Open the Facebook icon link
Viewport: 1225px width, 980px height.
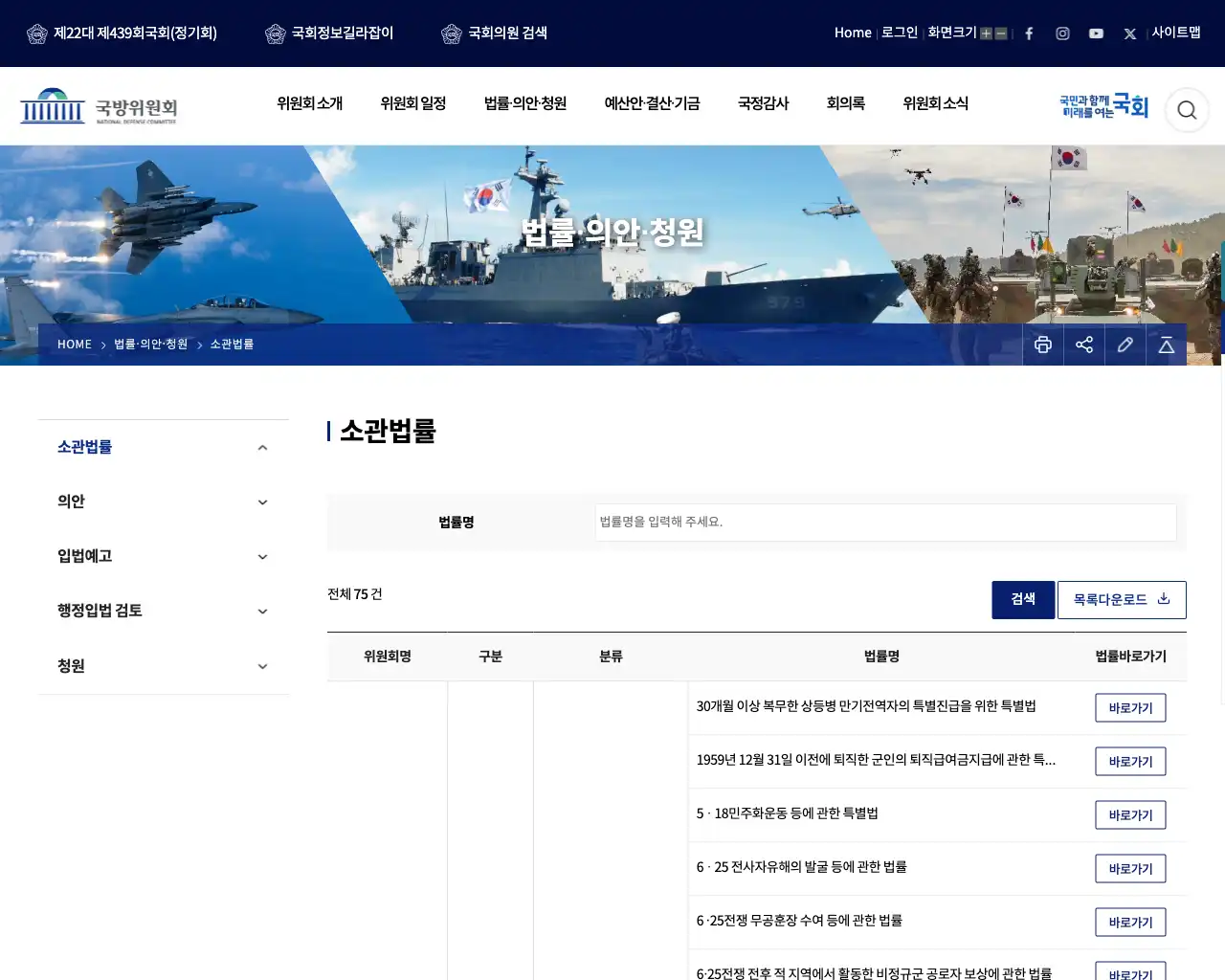pos(1029,33)
